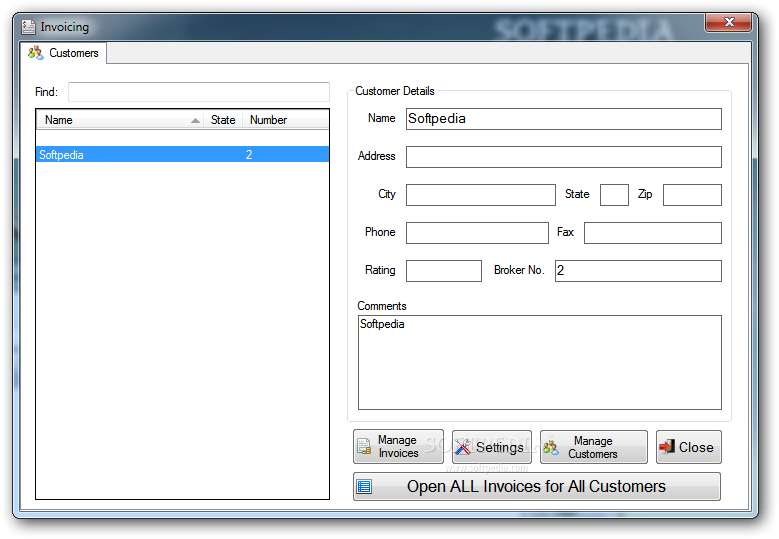The image size is (779, 539).
Task: Open ALL Invoices for All Customers
Action: point(537,486)
